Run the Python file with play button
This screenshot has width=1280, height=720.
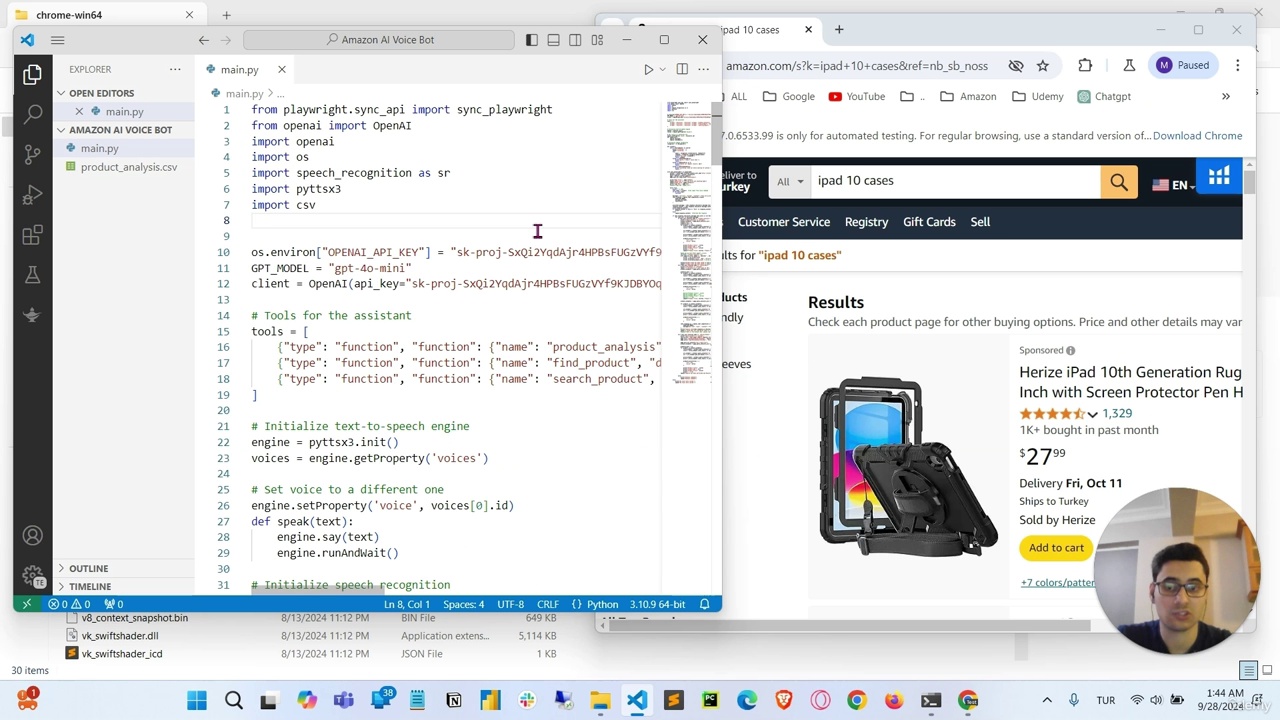(648, 69)
